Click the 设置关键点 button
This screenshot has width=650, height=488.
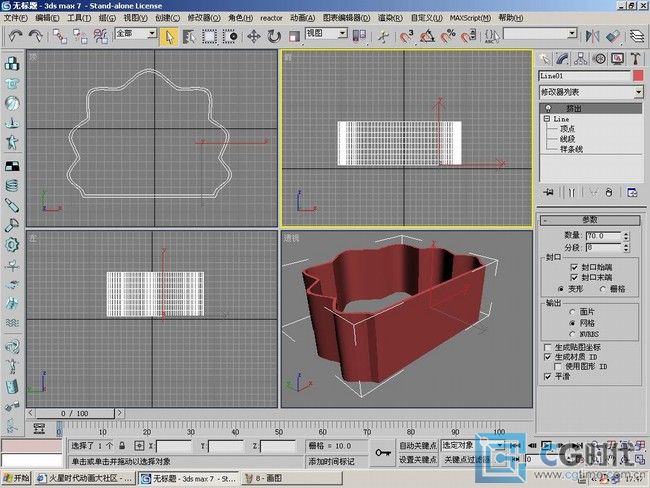[x=417, y=459]
